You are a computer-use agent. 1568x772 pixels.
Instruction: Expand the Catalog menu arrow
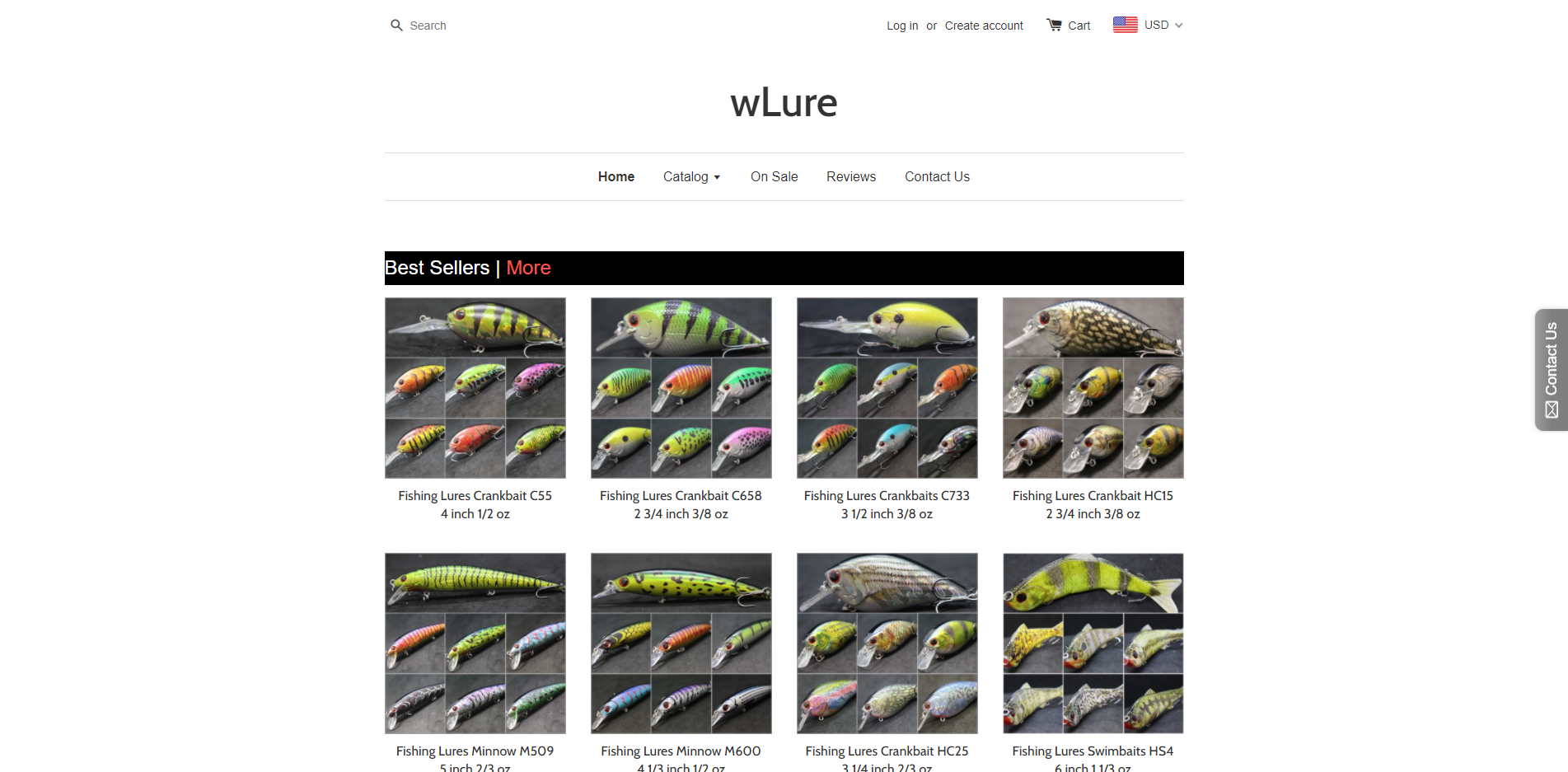[717, 177]
